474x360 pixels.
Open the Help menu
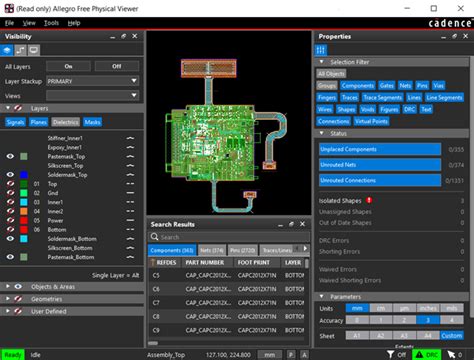[x=74, y=23]
